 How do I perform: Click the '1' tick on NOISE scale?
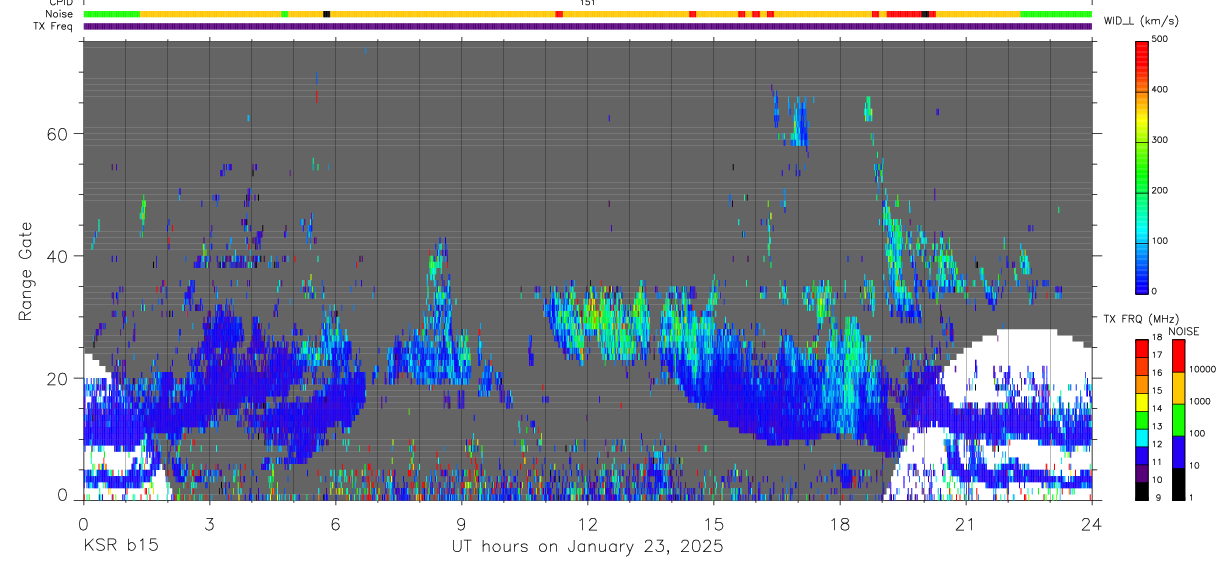pyautogui.click(x=1192, y=497)
